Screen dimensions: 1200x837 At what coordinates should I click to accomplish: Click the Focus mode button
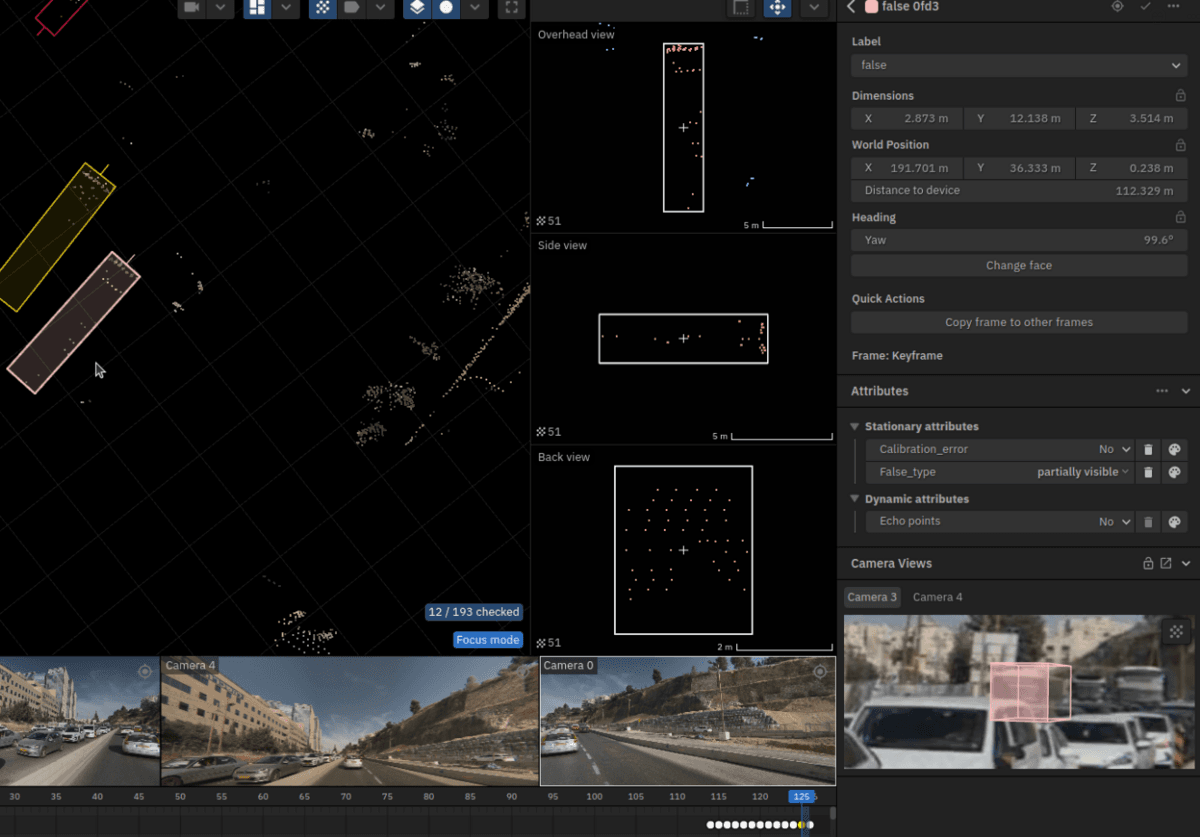[x=488, y=640]
